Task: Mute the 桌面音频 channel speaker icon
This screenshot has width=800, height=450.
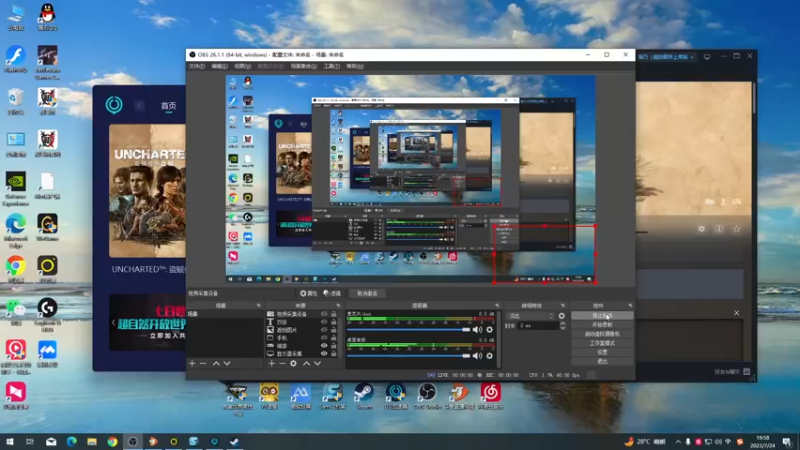Action: 477,356
